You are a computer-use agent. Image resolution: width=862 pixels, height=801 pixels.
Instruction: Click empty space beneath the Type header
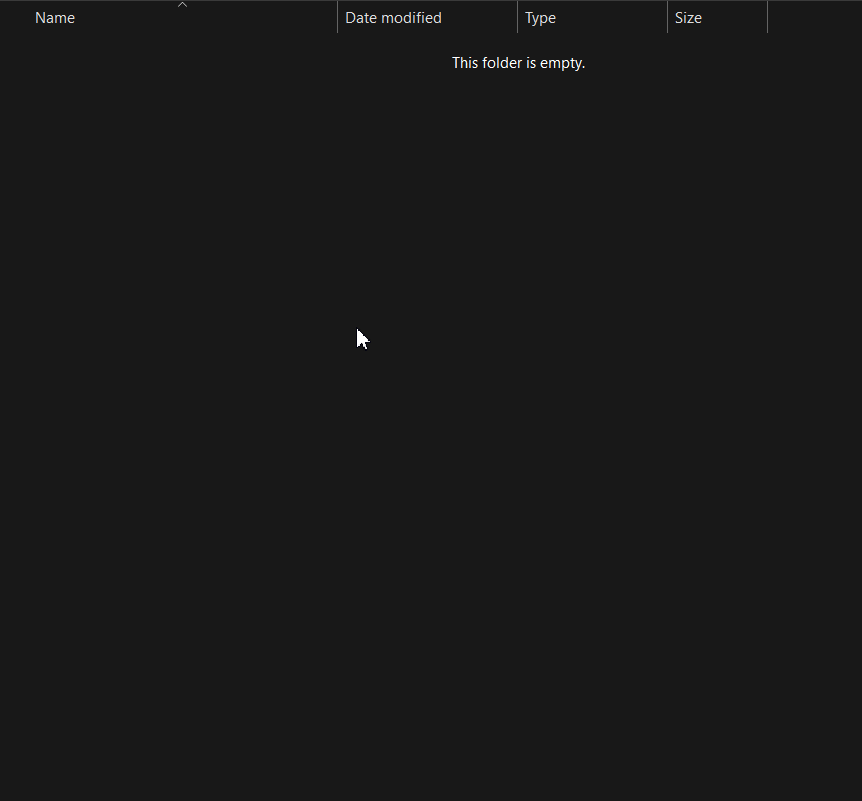[592, 200]
